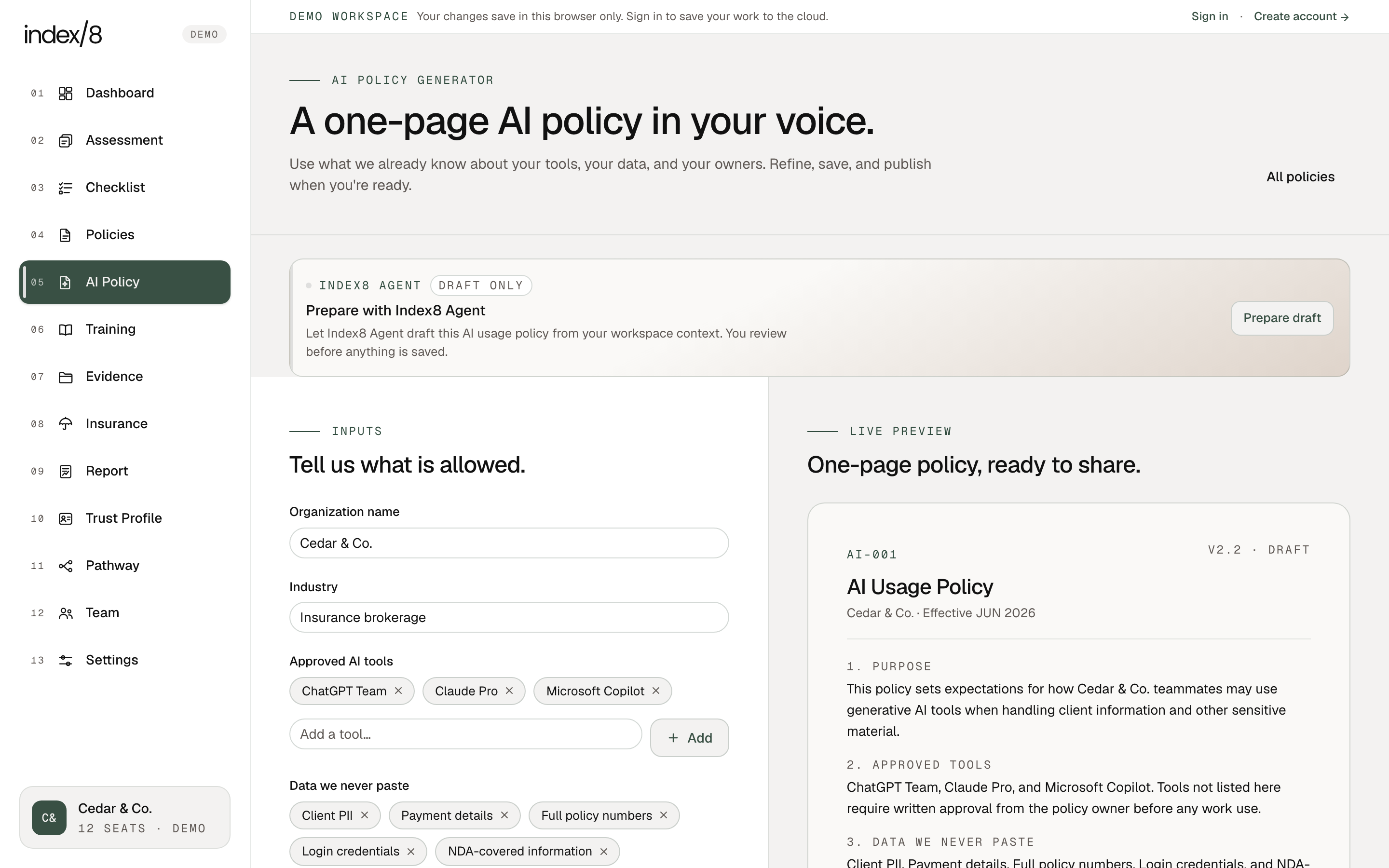The height and width of the screenshot is (868, 1389).
Task: Open the Settings page
Action: (124, 660)
